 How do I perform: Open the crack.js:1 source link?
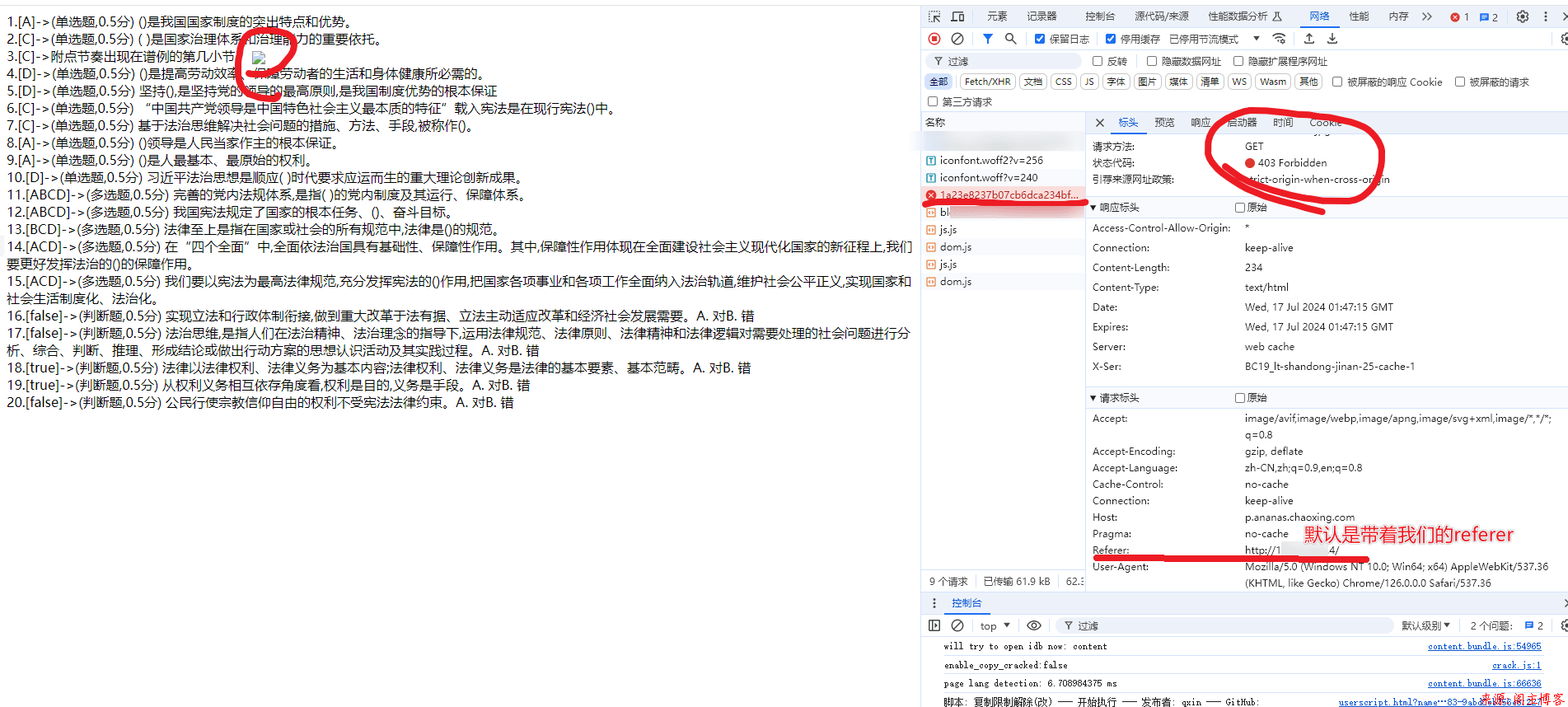click(1516, 666)
